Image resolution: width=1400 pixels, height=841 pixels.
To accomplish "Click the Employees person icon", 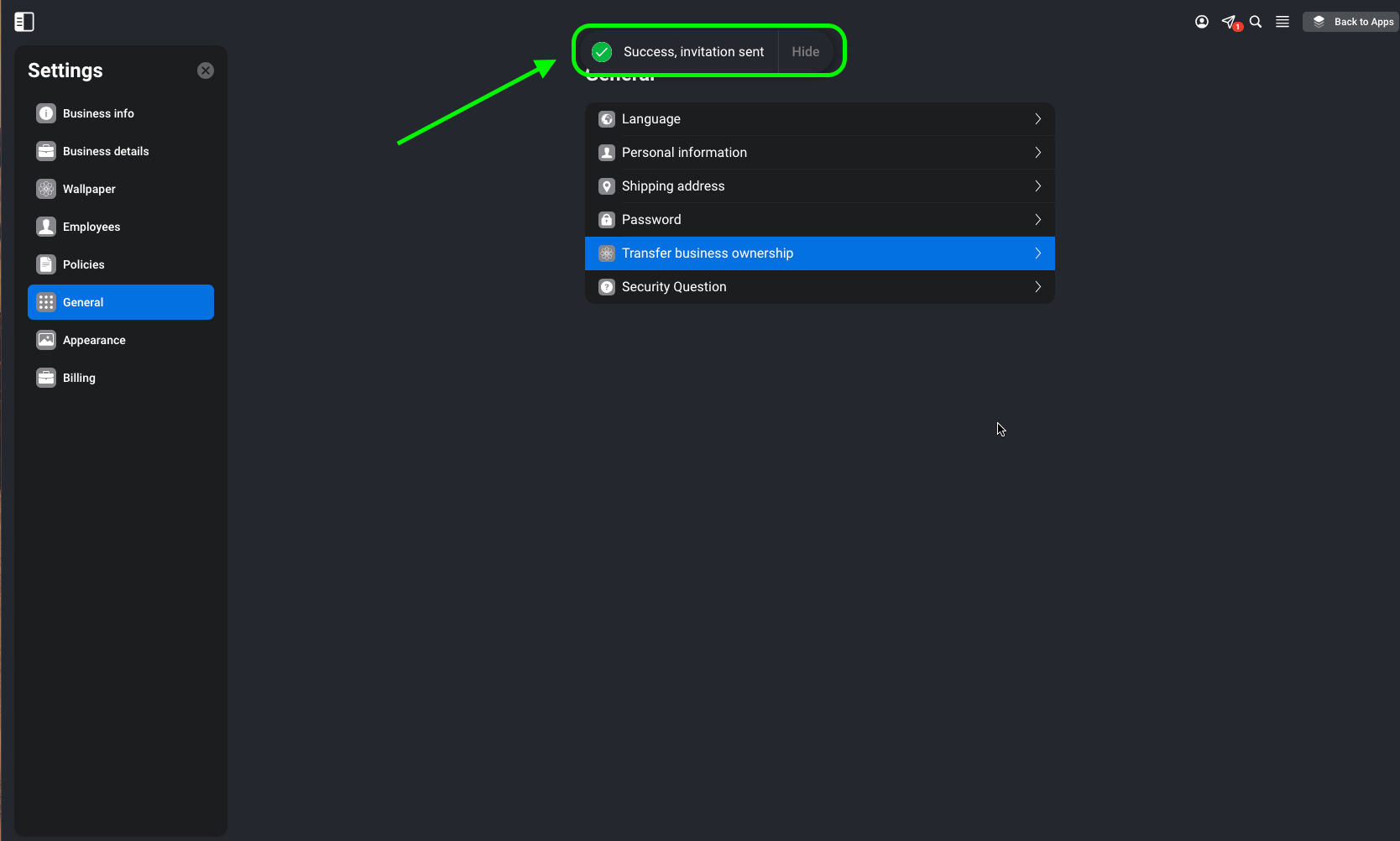I will pos(46,227).
